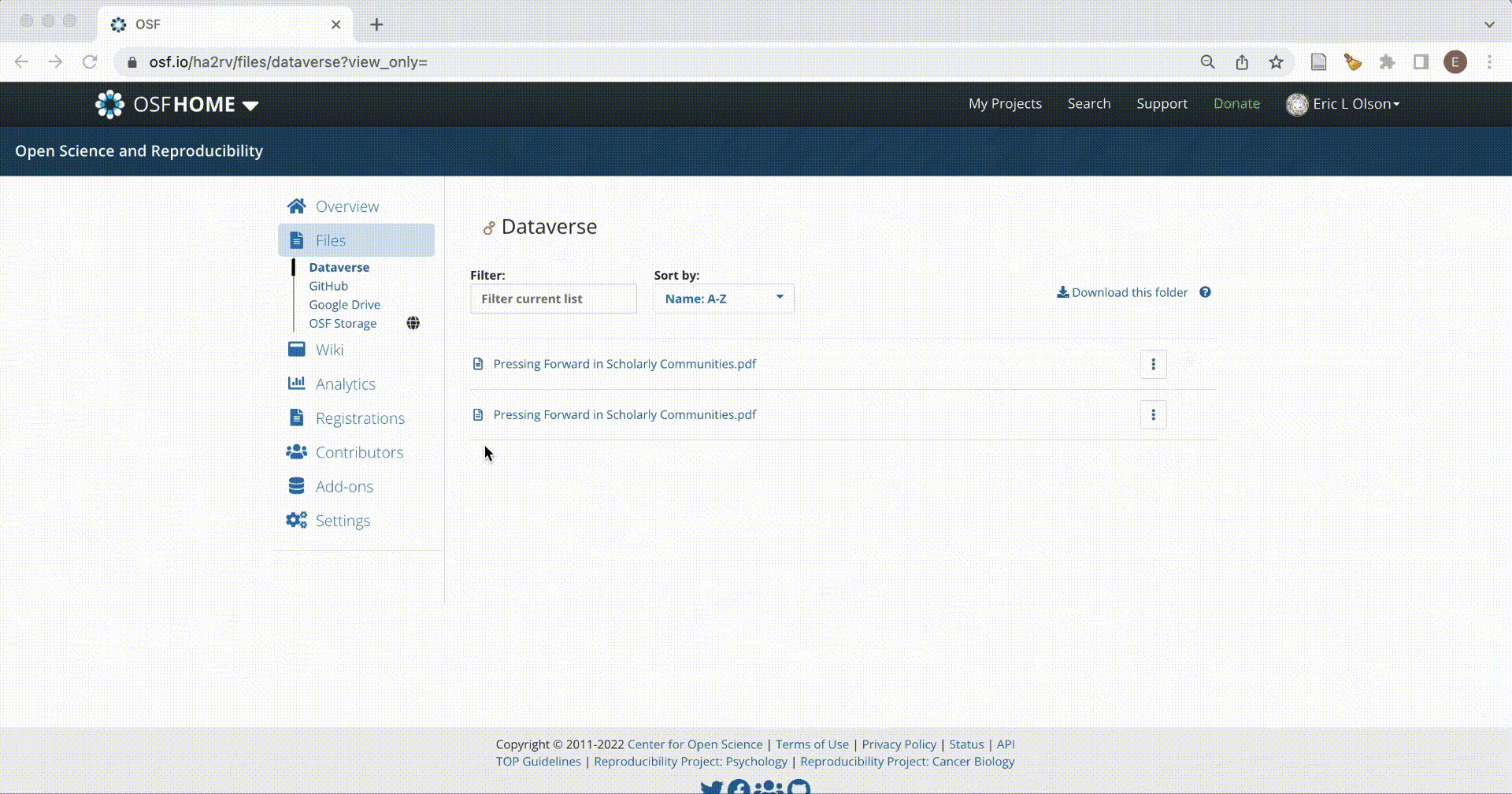This screenshot has width=1512, height=794.
Task: Open Terms of Use in footer
Action: point(812,744)
